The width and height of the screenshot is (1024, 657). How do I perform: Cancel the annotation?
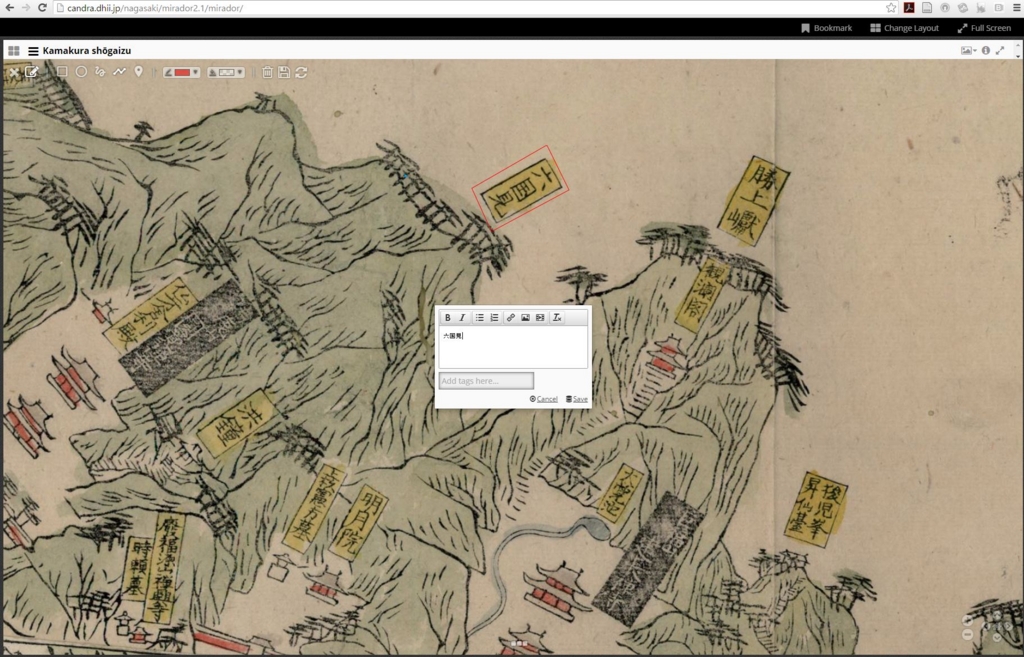tap(543, 399)
